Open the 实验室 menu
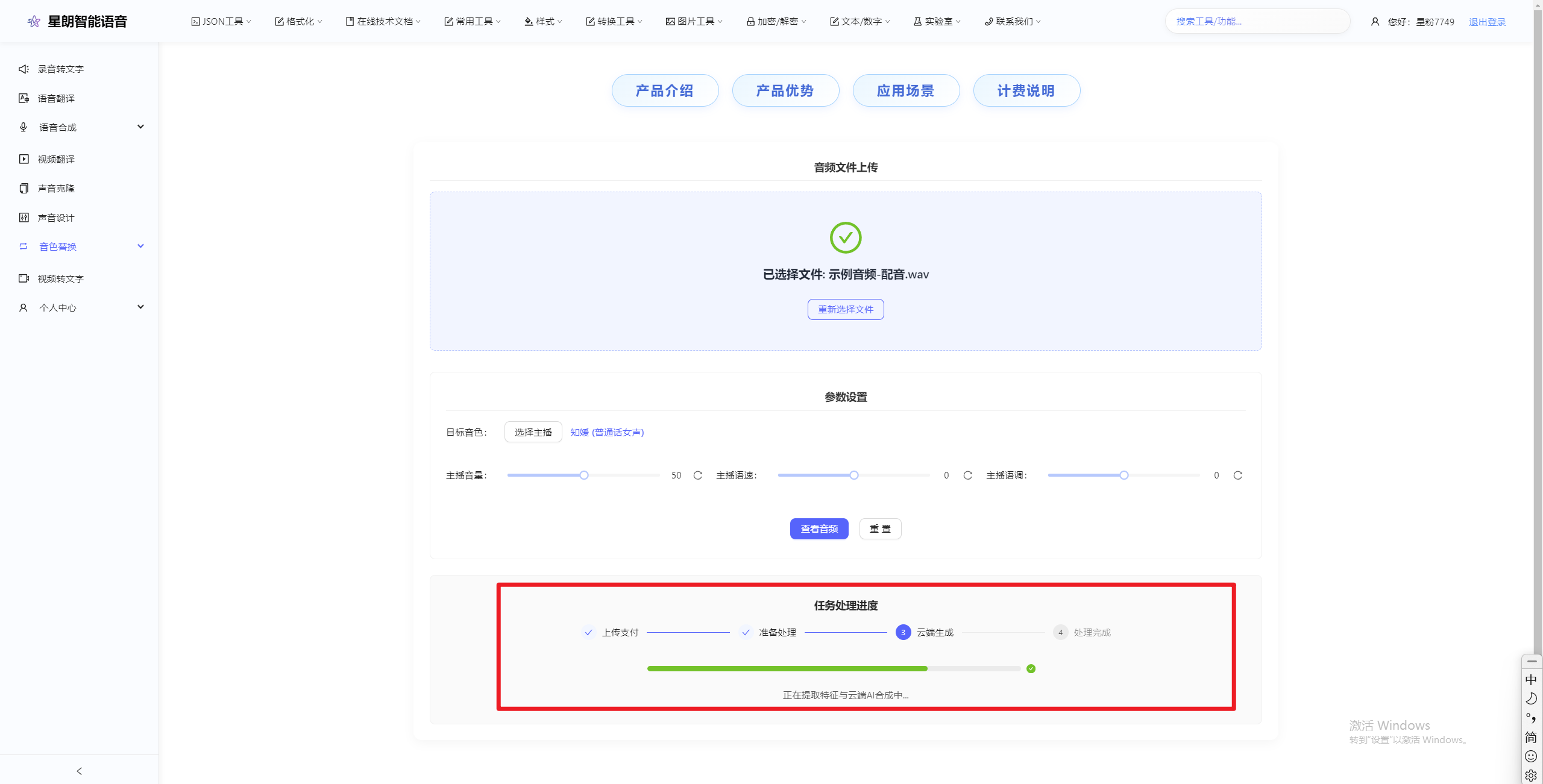This screenshot has width=1543, height=784. coord(937,22)
